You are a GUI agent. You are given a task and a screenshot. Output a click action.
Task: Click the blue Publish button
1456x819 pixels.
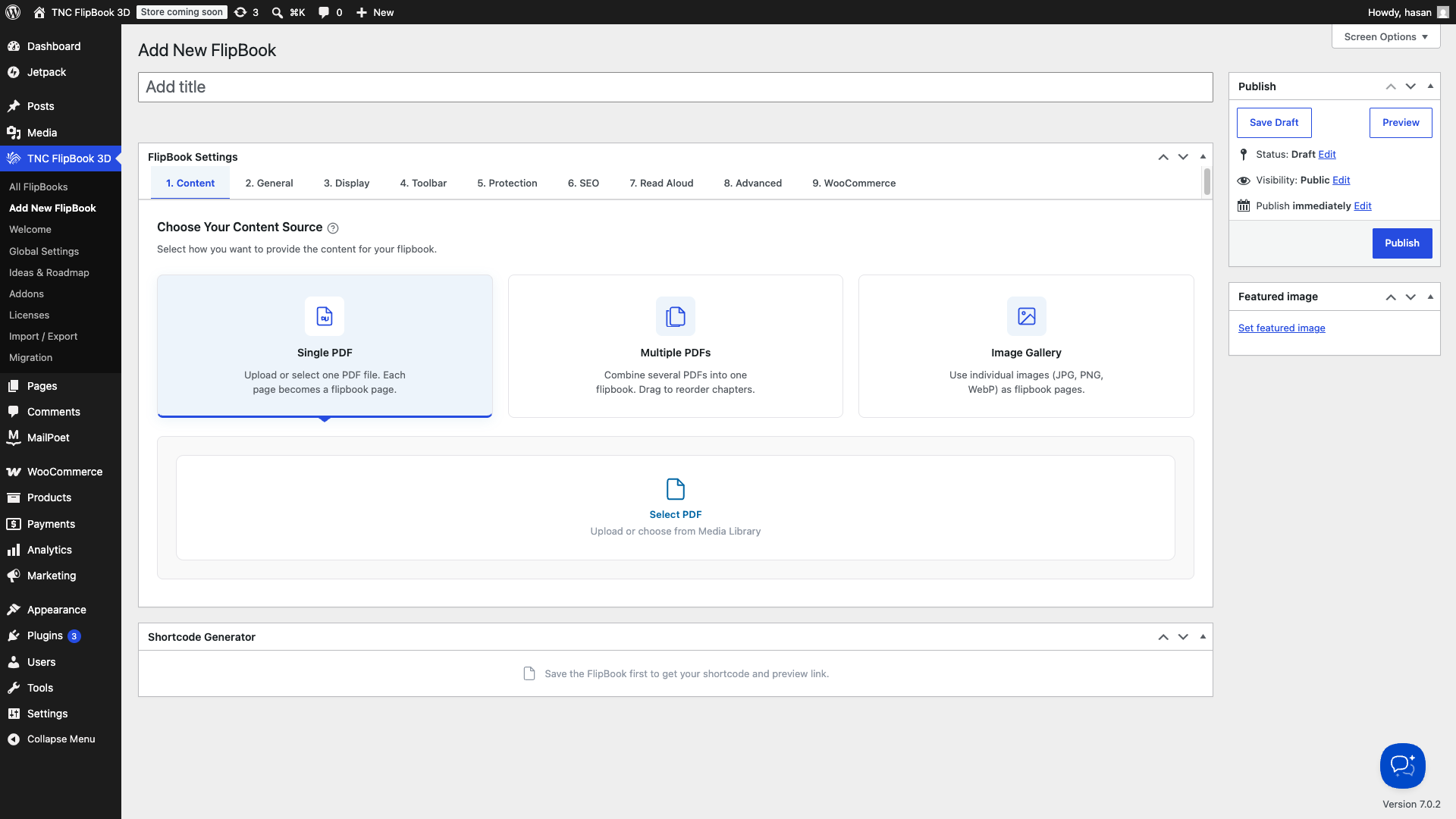click(1402, 243)
